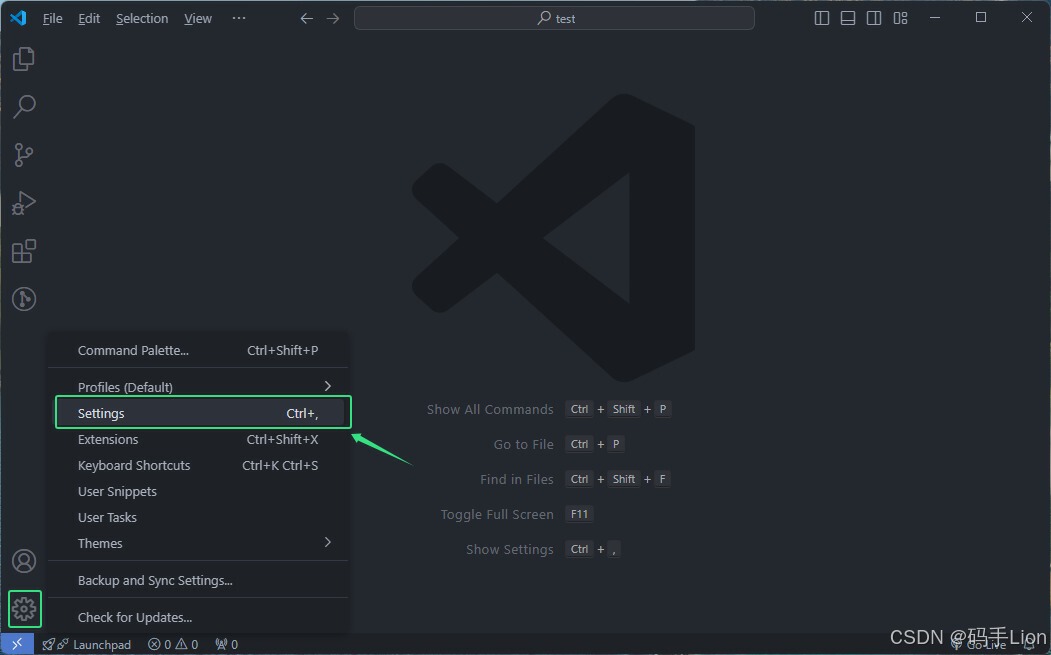Open the Selection menu

[142, 19]
